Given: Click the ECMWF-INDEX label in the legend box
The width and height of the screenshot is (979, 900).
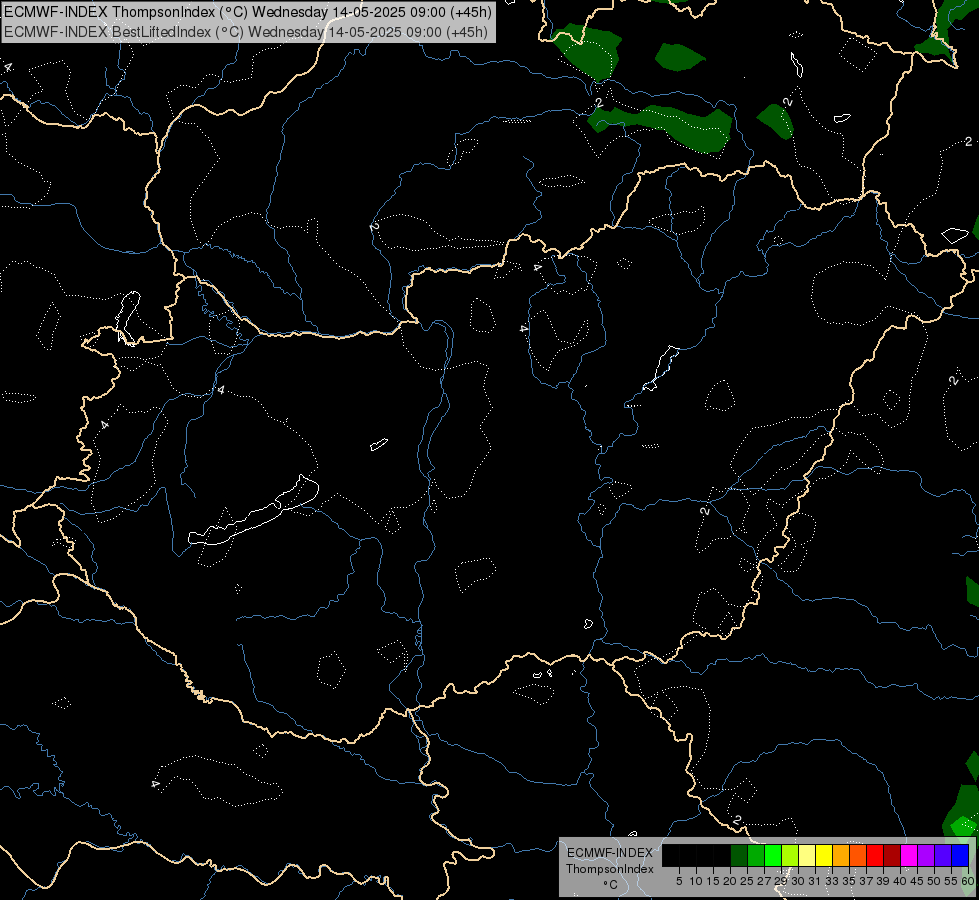Looking at the screenshot, I should 609,853.
